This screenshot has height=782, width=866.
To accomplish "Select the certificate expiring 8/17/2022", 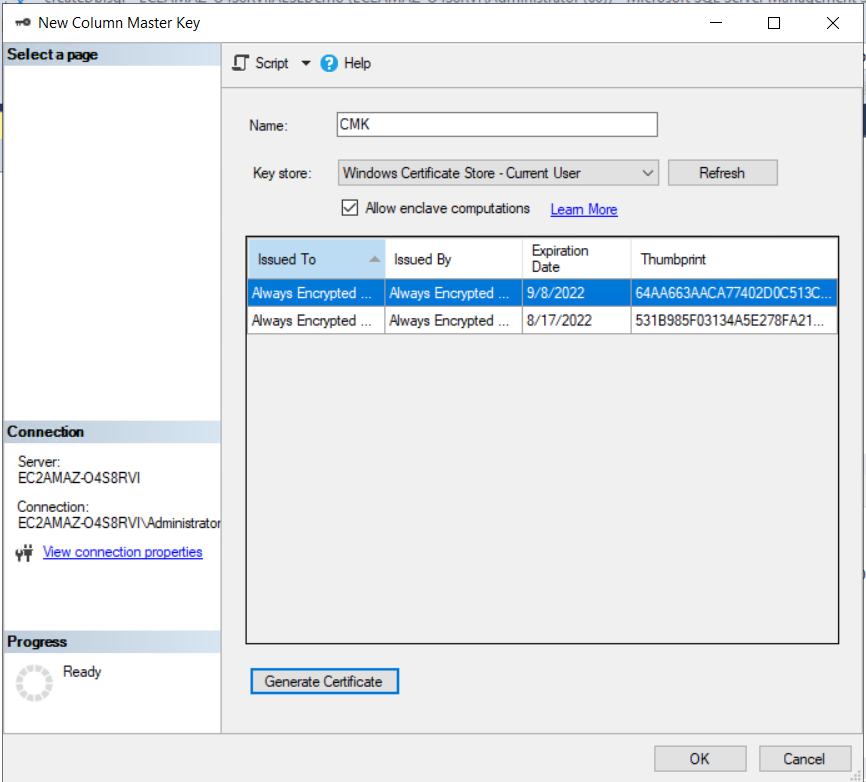I will [x=450, y=320].
